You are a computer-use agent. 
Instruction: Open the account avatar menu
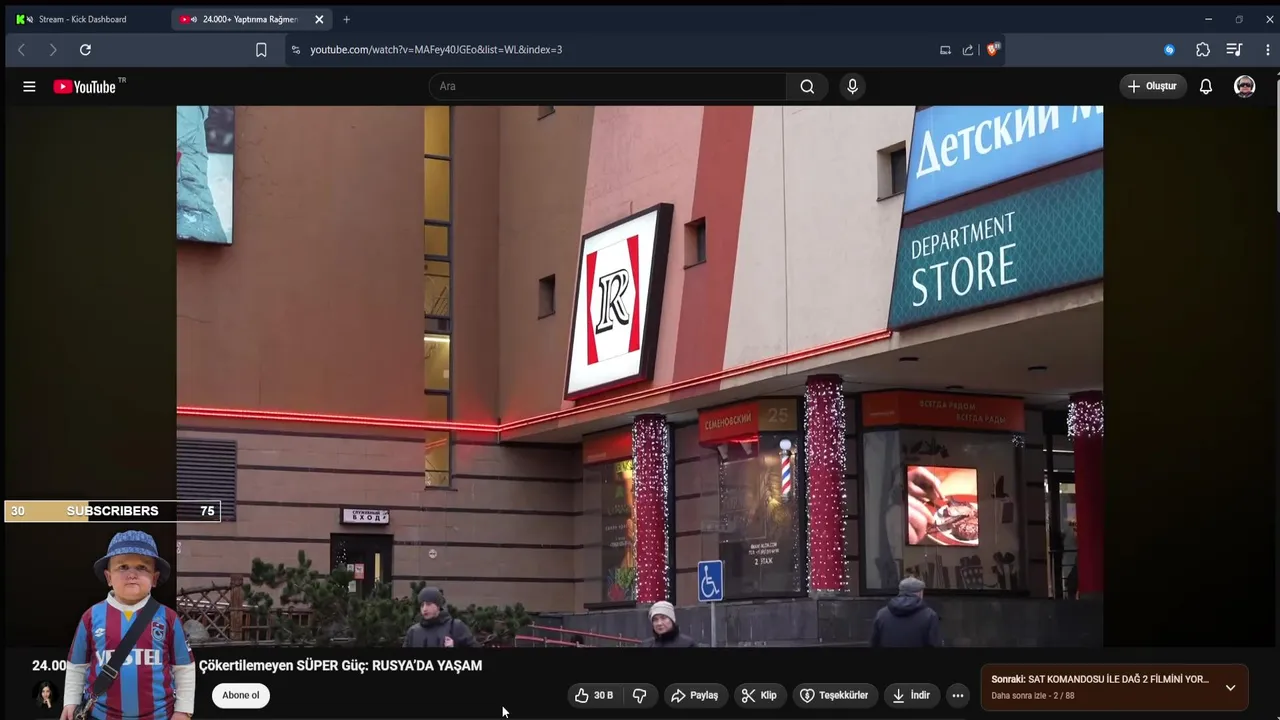pos(1245,87)
